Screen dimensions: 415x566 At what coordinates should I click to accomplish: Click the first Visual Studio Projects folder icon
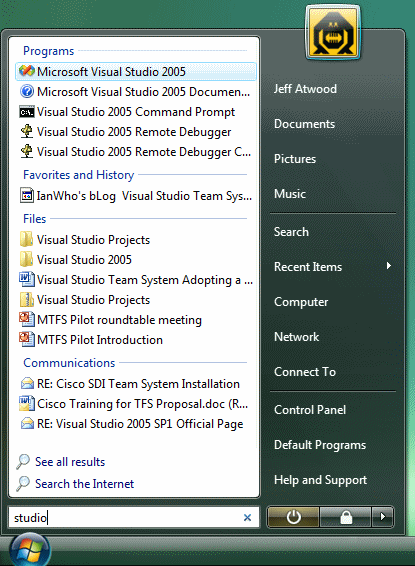coord(27,239)
